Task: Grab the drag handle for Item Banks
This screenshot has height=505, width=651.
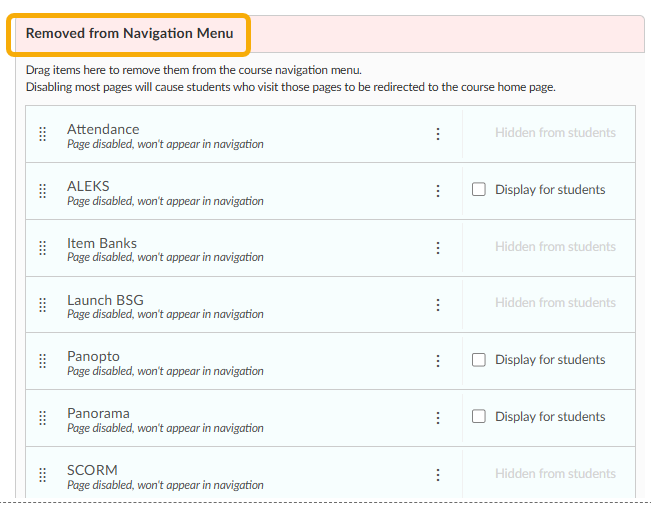Action: [x=42, y=248]
